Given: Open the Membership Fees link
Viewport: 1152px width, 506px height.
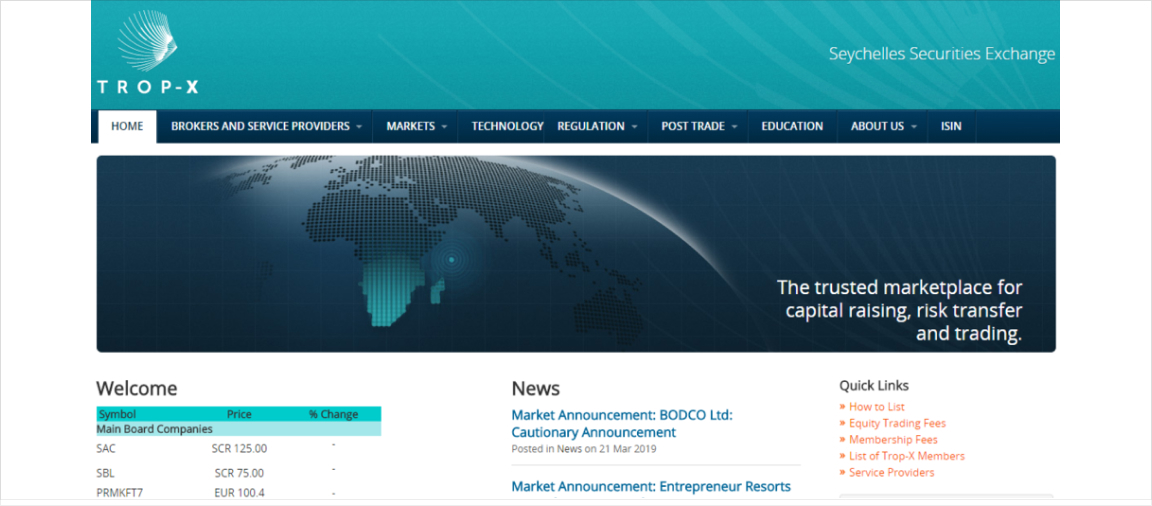Looking at the screenshot, I should pos(893,440).
